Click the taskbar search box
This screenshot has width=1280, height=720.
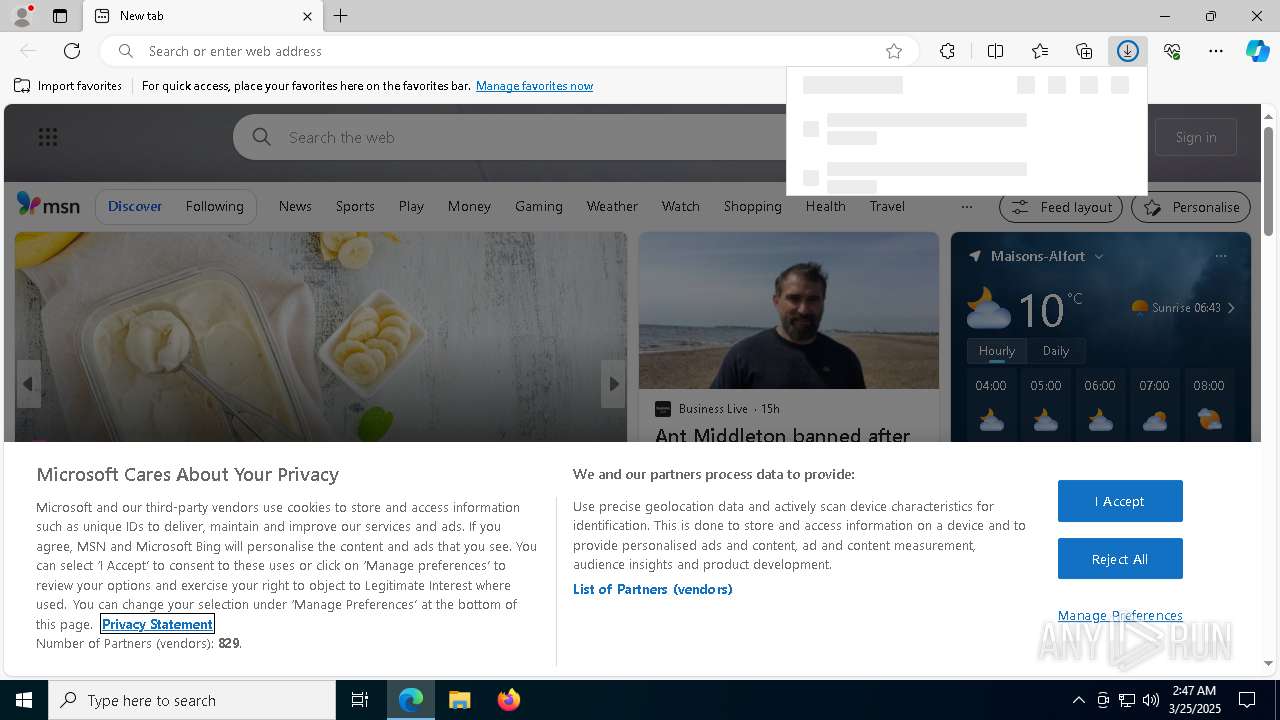pos(192,700)
